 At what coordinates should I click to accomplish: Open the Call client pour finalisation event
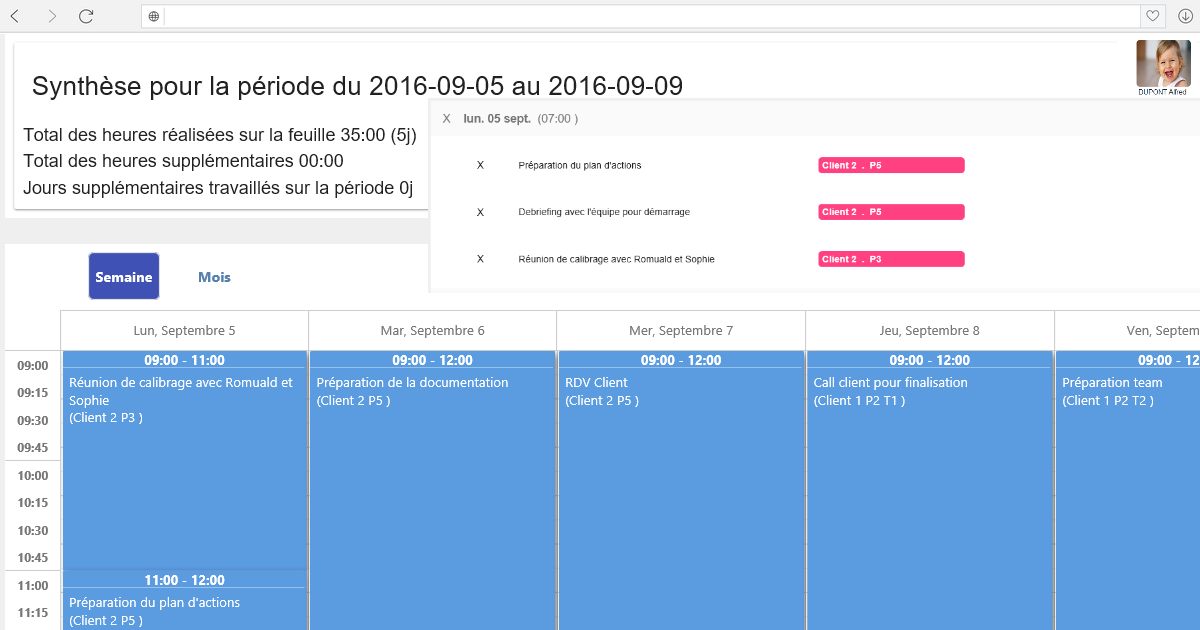(x=929, y=490)
